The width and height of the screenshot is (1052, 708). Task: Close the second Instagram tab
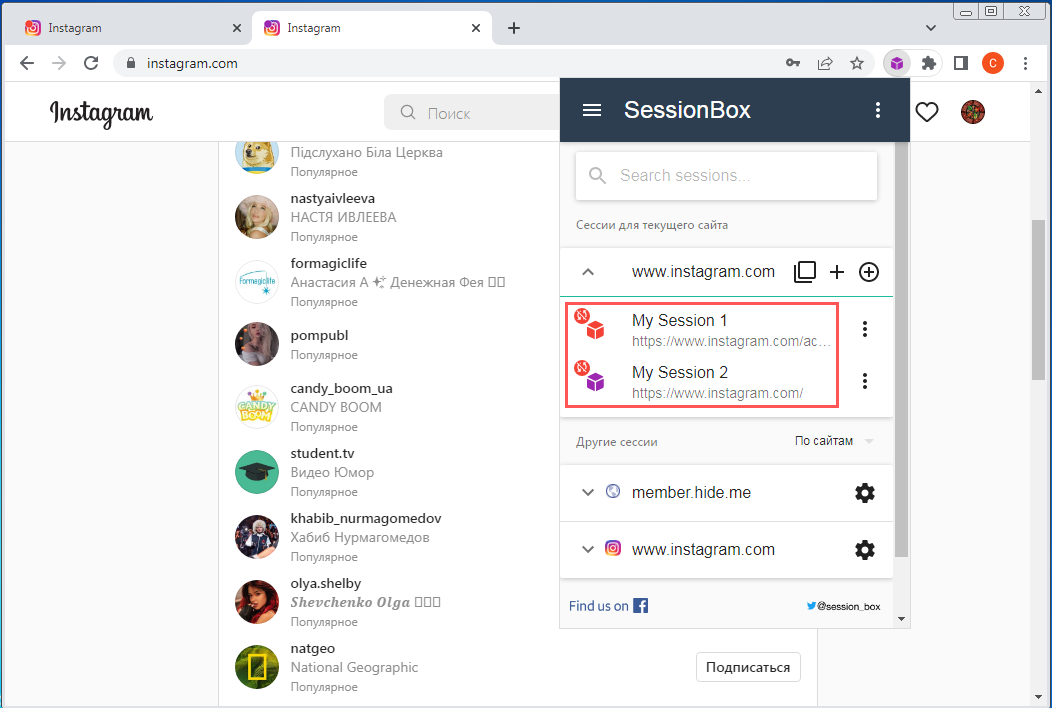pos(476,28)
